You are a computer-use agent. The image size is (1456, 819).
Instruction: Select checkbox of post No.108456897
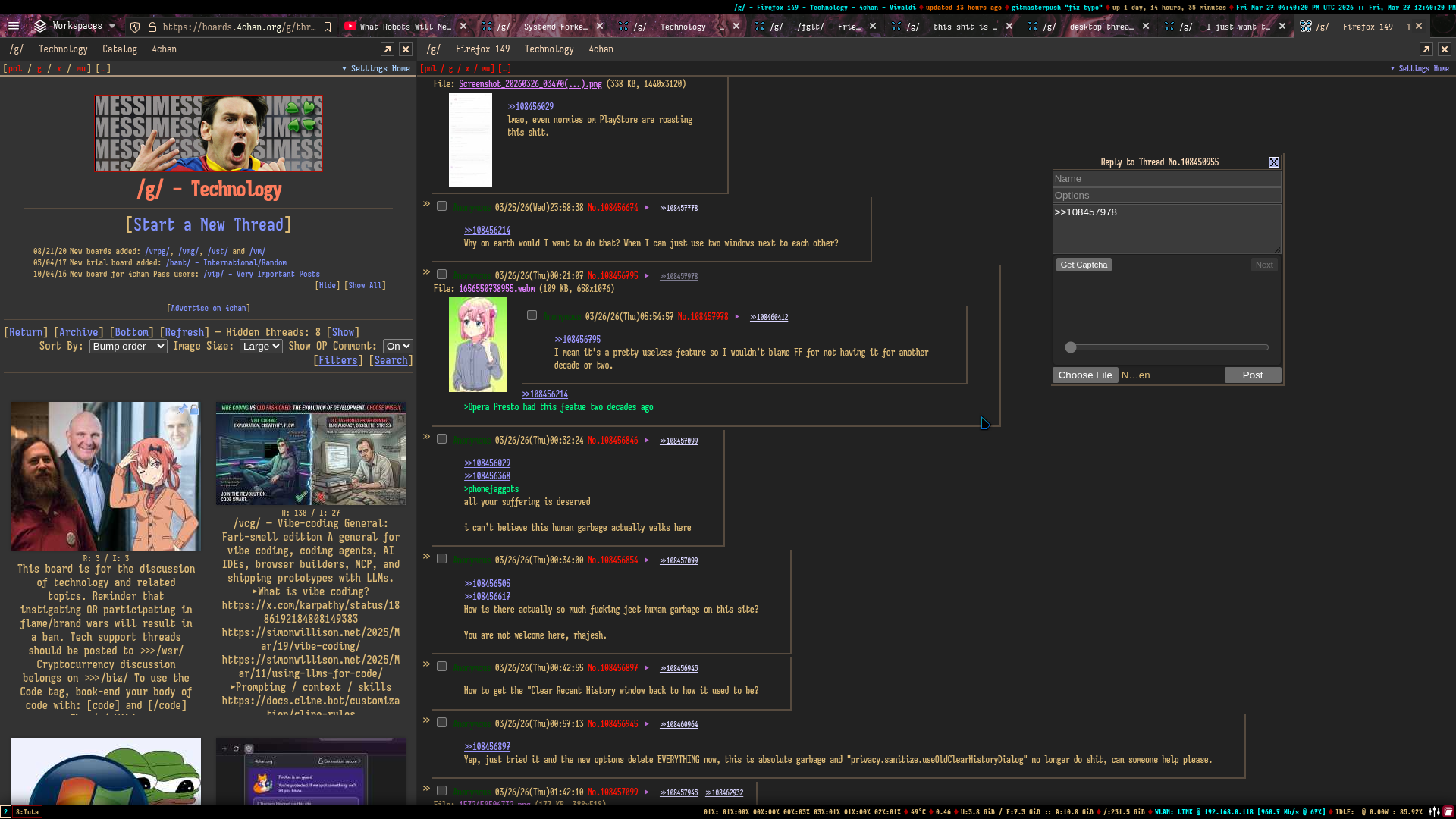coord(441,667)
